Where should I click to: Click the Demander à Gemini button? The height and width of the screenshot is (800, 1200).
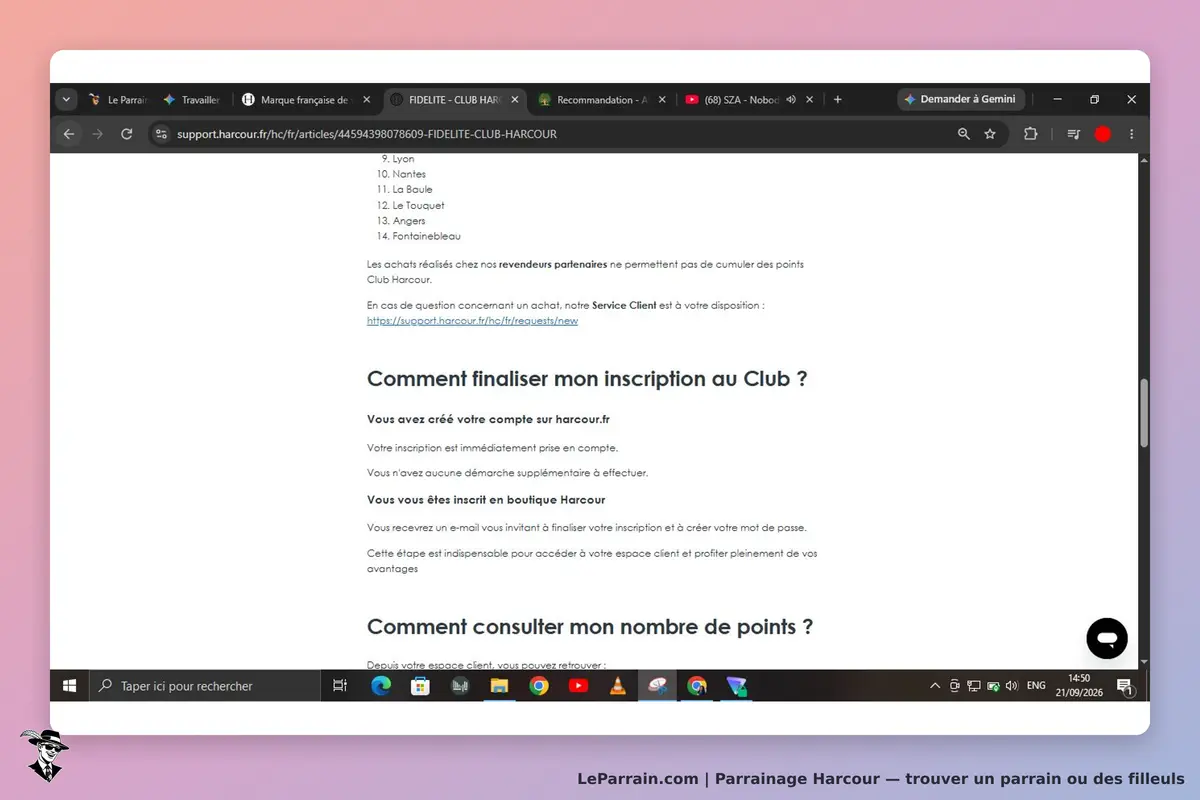tap(961, 100)
